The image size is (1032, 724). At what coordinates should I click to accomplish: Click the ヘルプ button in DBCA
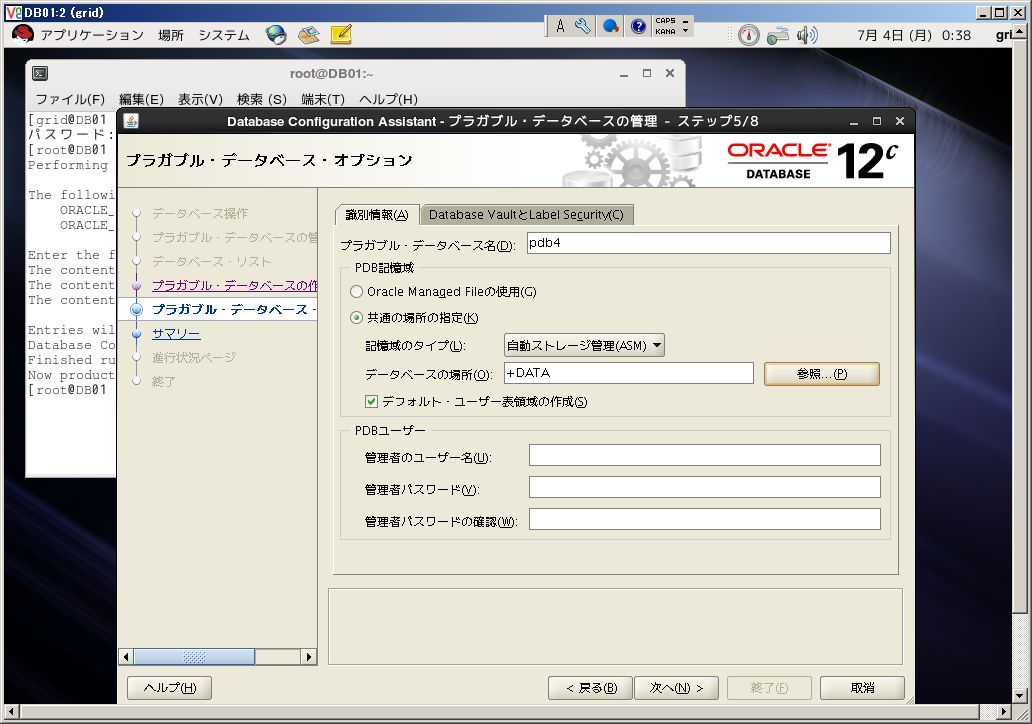(169, 688)
